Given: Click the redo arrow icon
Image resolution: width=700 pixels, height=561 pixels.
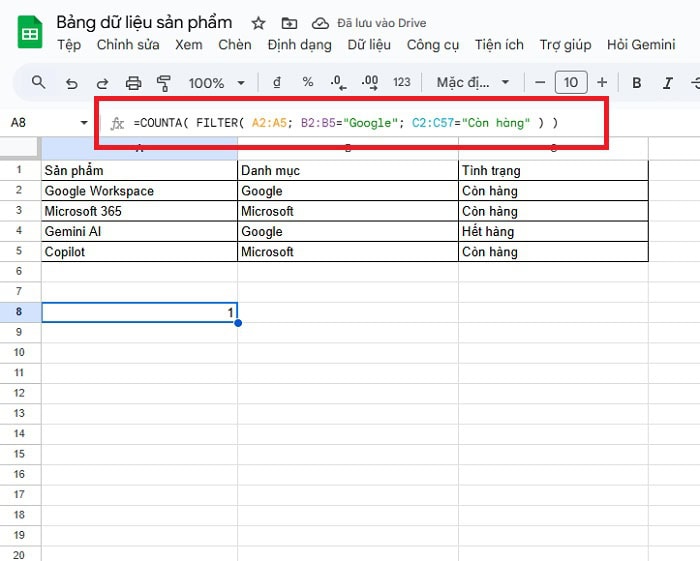Looking at the screenshot, I should coord(102,83).
